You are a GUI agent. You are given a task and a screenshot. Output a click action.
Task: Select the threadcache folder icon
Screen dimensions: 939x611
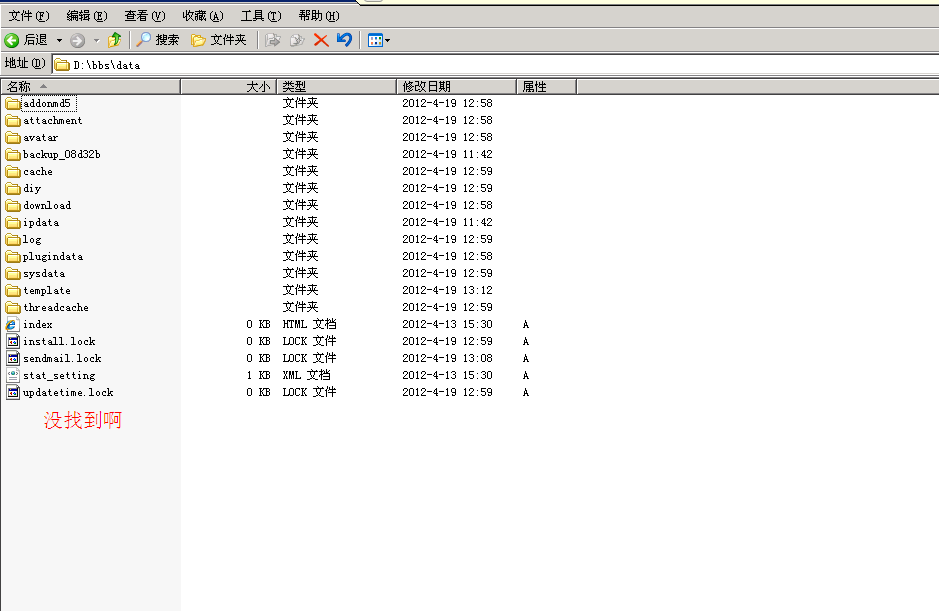[x=13, y=307]
